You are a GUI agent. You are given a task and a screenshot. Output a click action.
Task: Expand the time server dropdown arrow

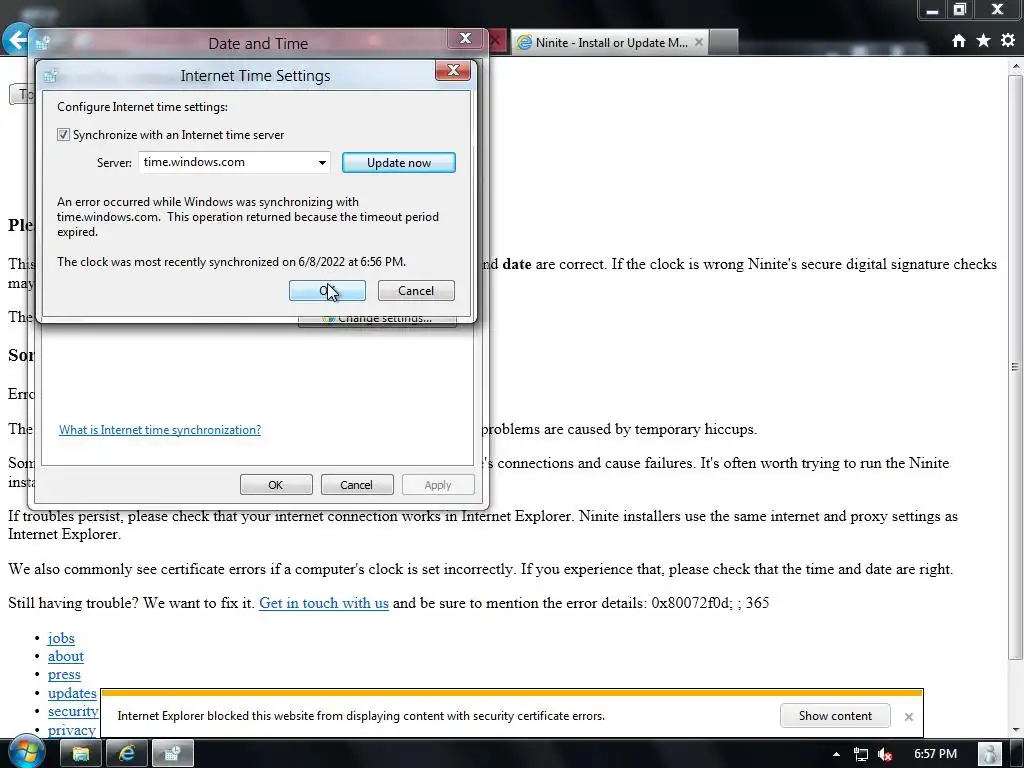[322, 163]
